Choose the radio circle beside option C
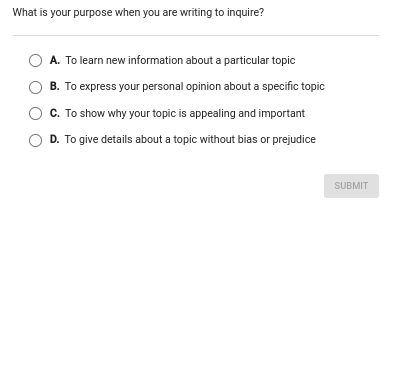The image size is (407, 366). point(35,114)
